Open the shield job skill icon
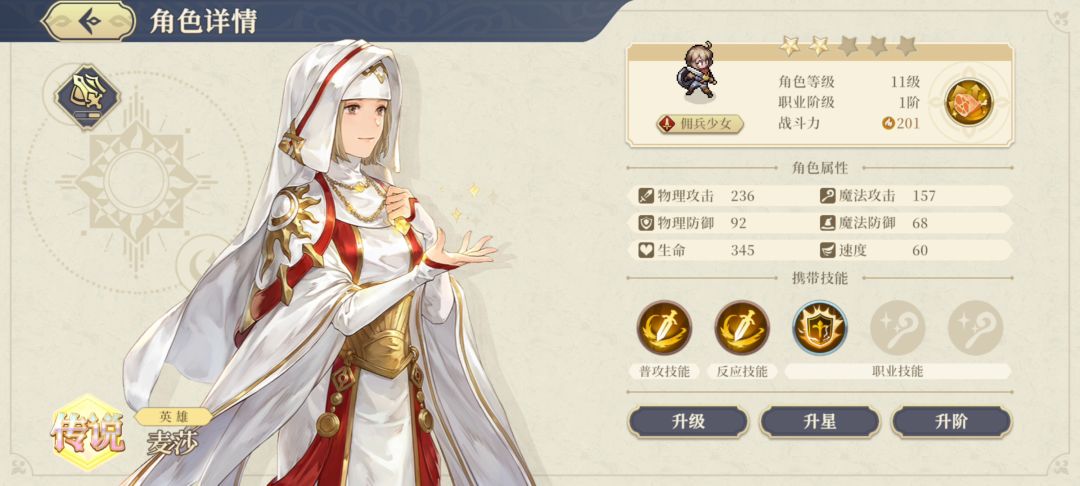 pos(820,328)
